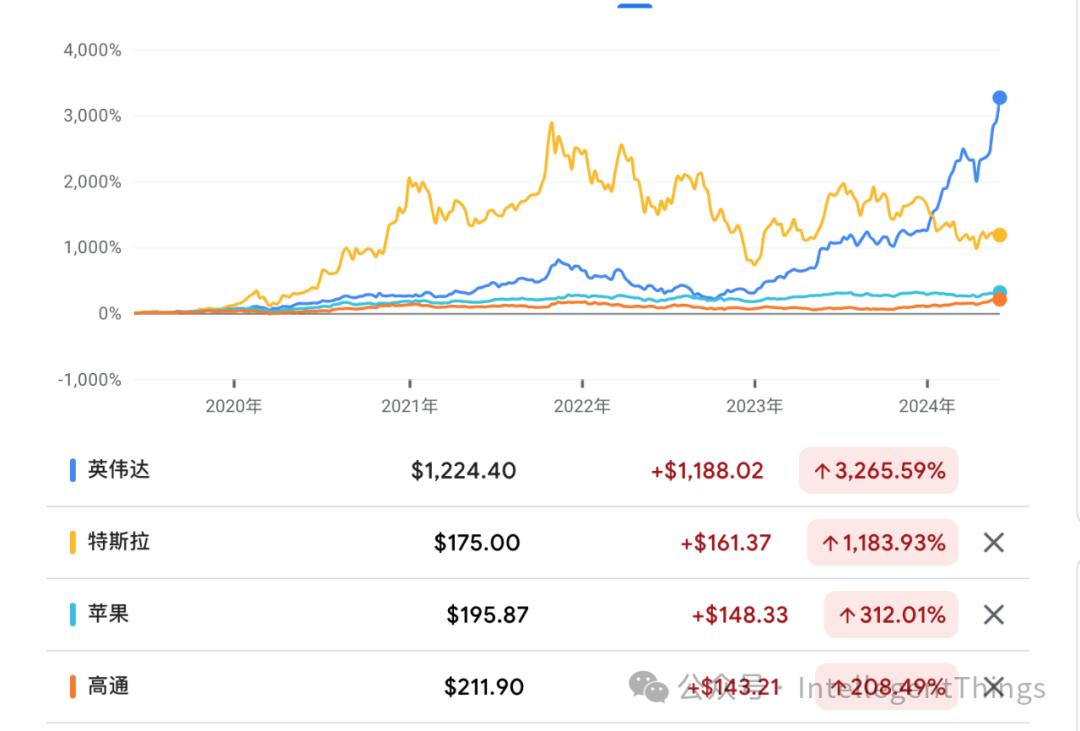
Task: Remove Qualcomm (高通) from the comparison
Action: tap(993, 686)
